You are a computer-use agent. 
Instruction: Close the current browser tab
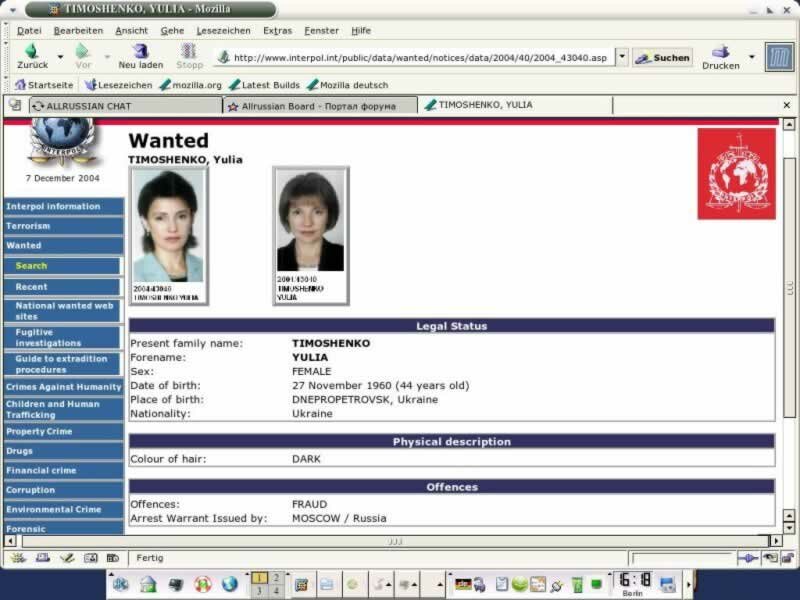(x=786, y=105)
